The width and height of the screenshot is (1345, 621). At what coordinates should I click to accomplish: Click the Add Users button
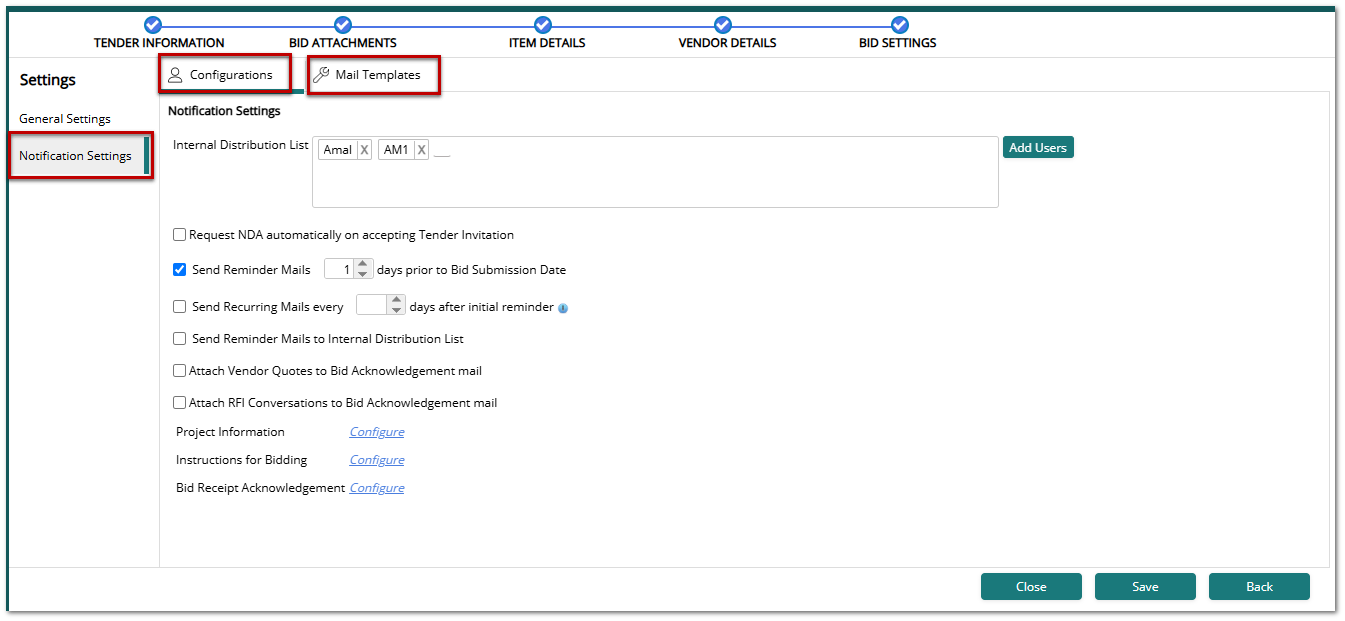(1038, 148)
